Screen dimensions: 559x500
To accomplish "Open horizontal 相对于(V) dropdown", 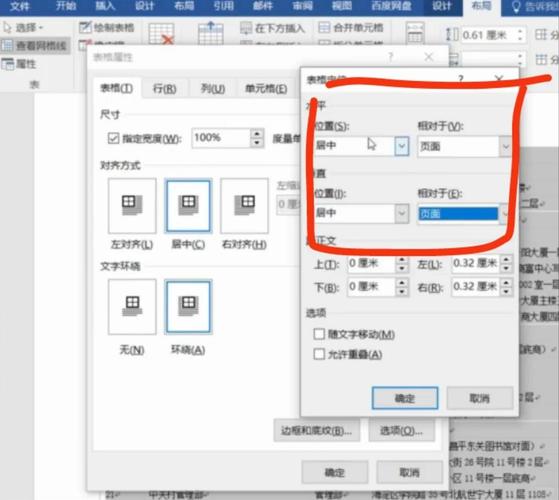I will click(x=505, y=146).
